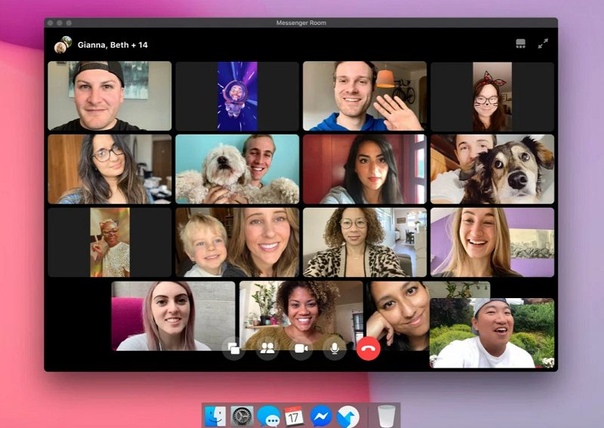The width and height of the screenshot is (604, 428).
Task: Select the waving man's video tile
Action: (x=364, y=96)
